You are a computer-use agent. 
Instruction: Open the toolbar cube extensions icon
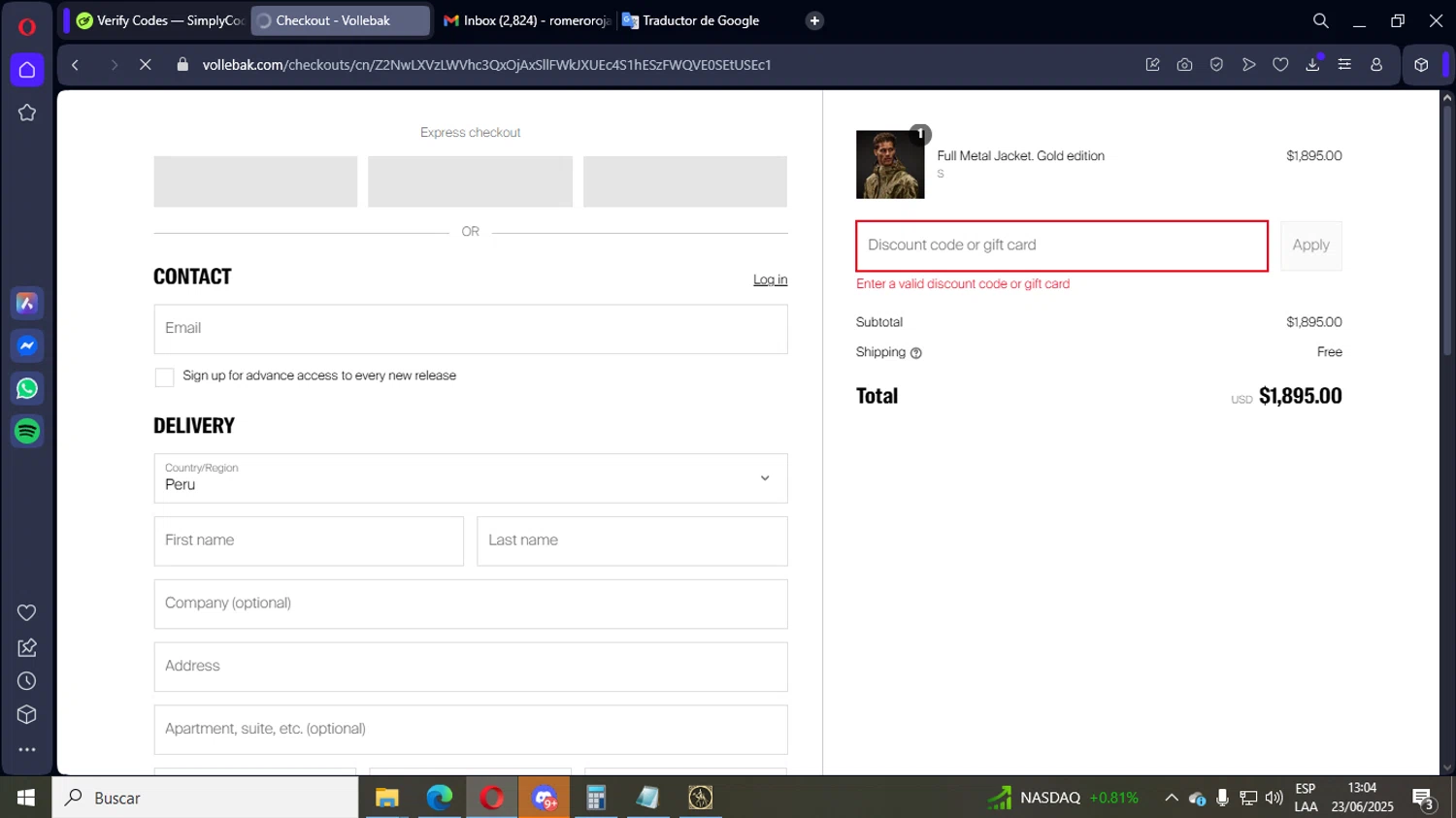pos(1421,65)
